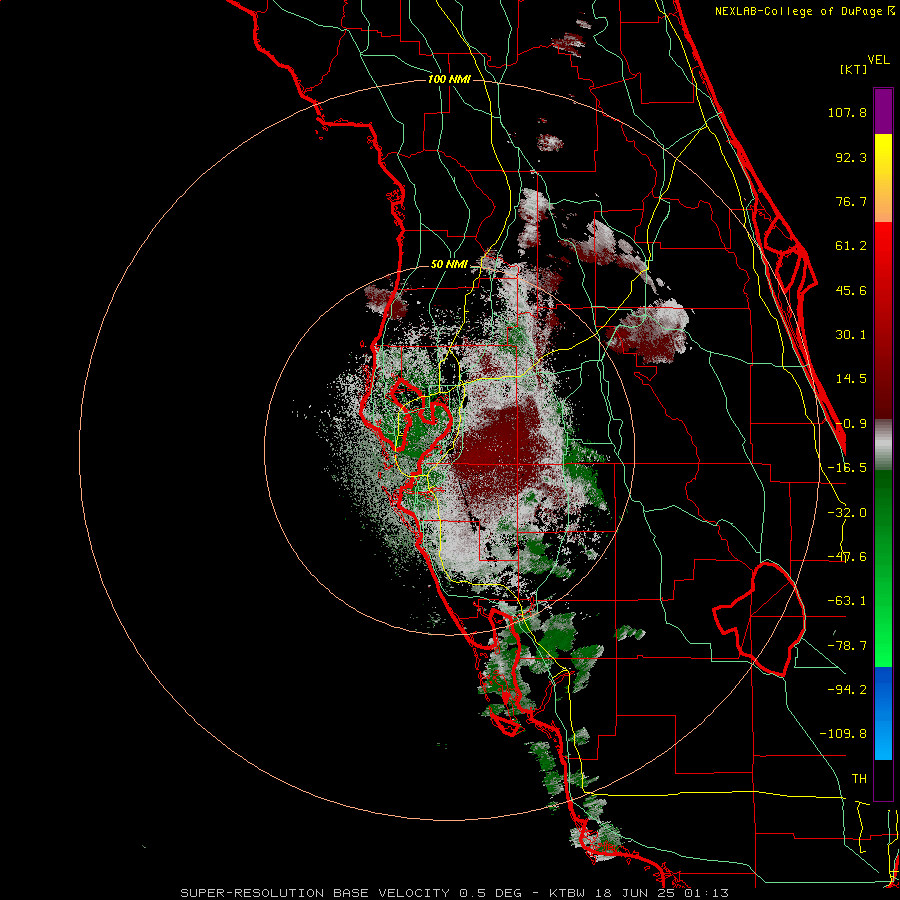Screen dimensions: 900x900
Task: Click the blue segment of velocity color bar
Action: 883,713
